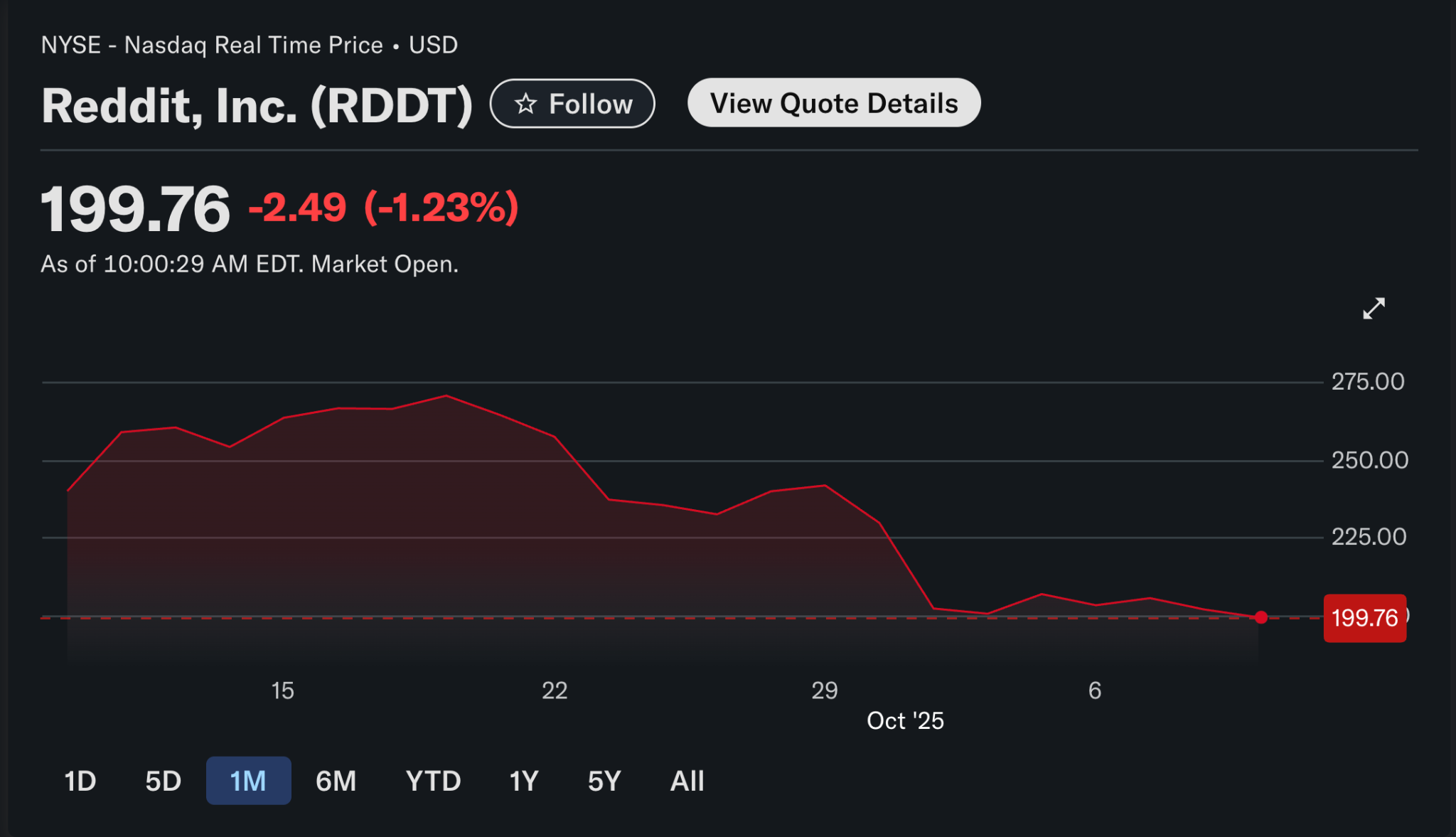This screenshot has width=1456, height=837.
Task: Click the Reddit, Inc. (RDDT) title
Action: [x=257, y=105]
